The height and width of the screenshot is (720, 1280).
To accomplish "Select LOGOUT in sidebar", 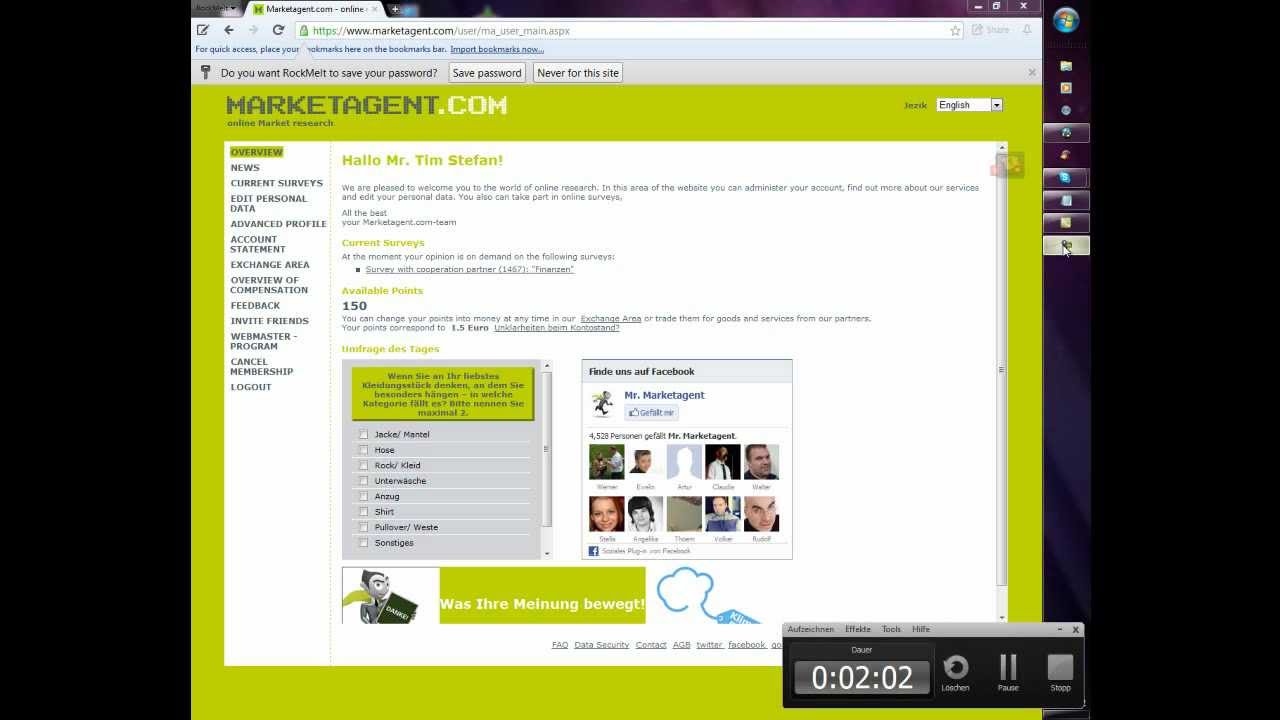I will [251, 387].
